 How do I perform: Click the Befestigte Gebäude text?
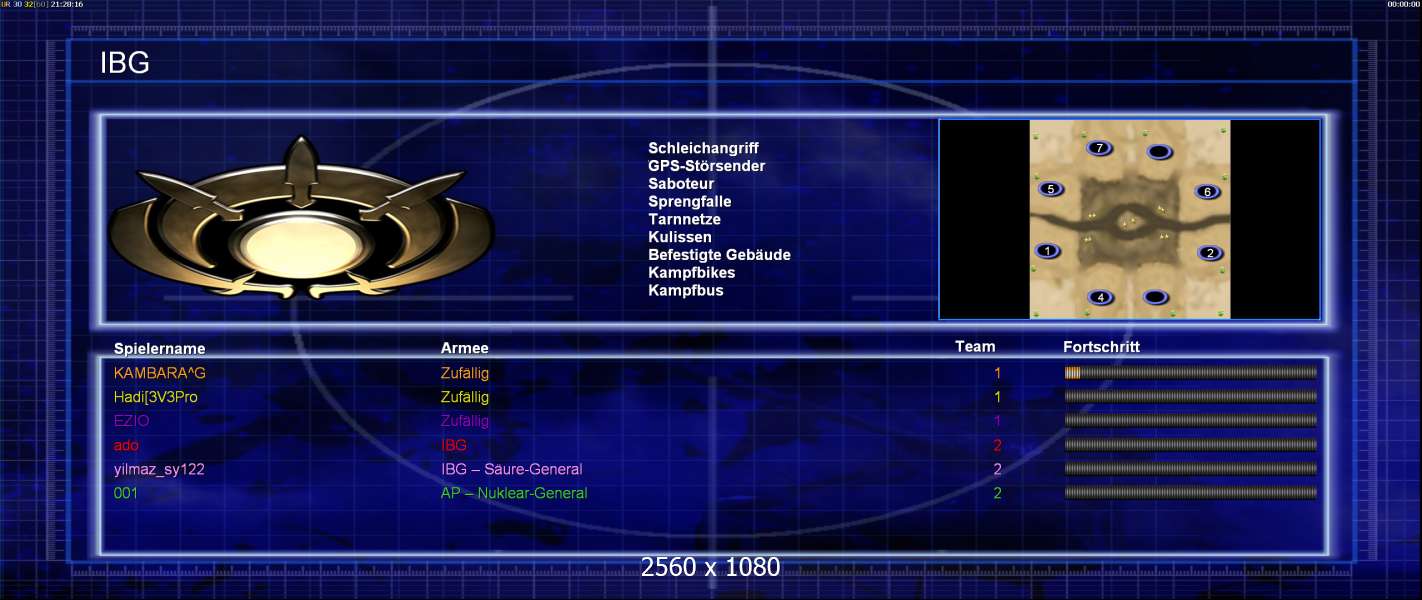[719, 255]
